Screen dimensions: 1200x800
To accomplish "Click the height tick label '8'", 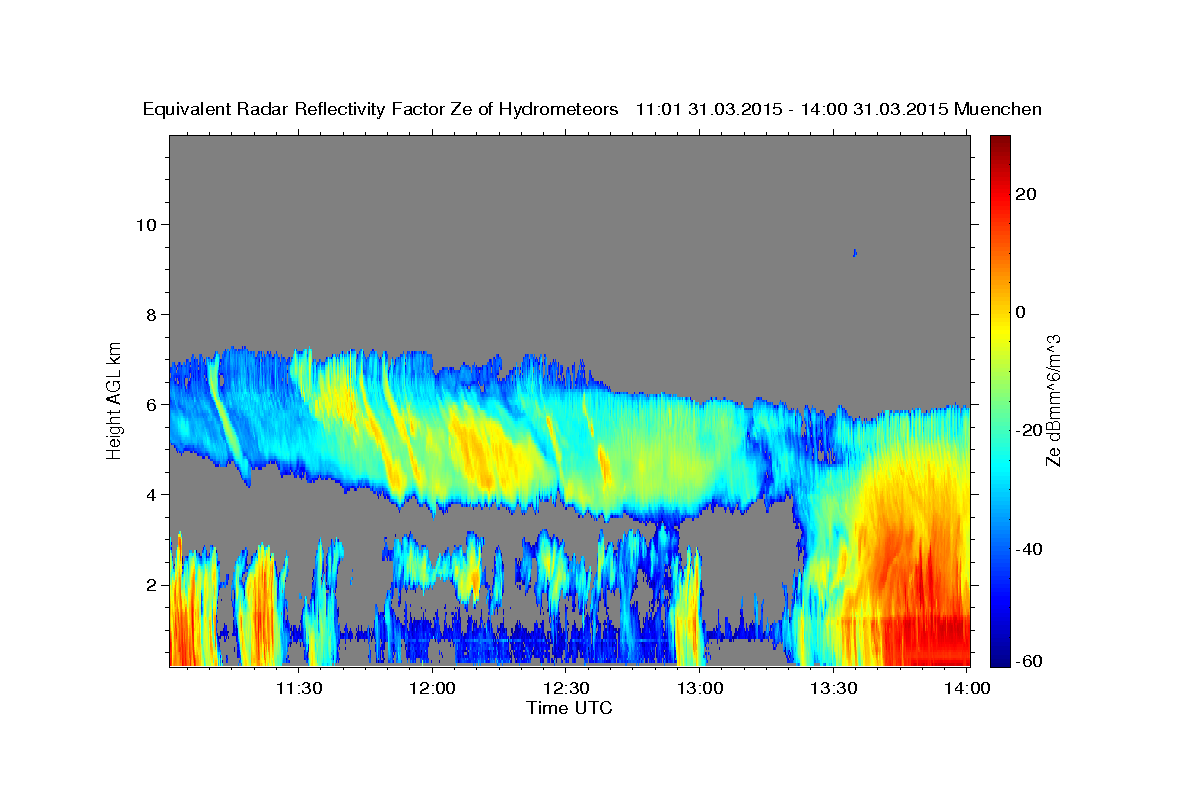I will tap(152, 314).
